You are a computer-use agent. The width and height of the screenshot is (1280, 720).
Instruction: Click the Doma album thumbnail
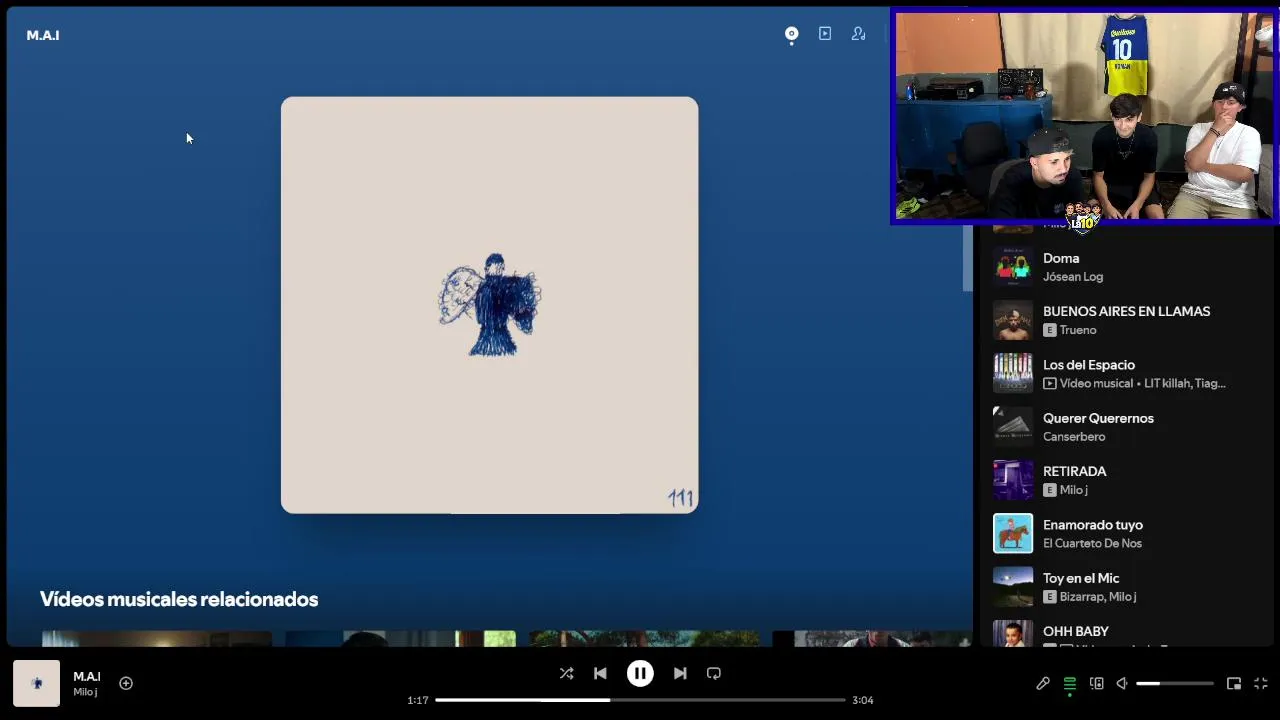click(x=1013, y=267)
